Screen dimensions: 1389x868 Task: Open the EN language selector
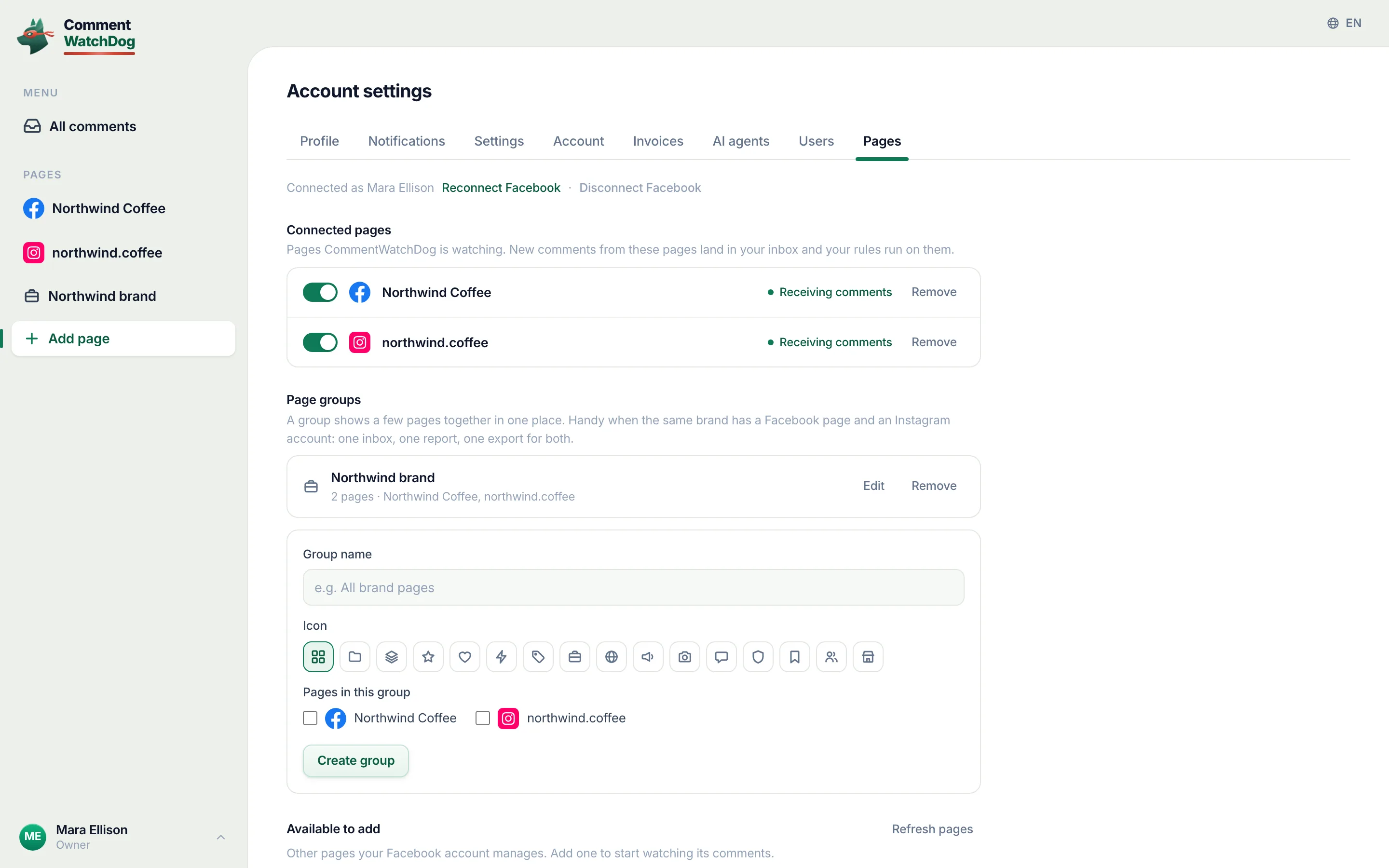(x=1344, y=23)
